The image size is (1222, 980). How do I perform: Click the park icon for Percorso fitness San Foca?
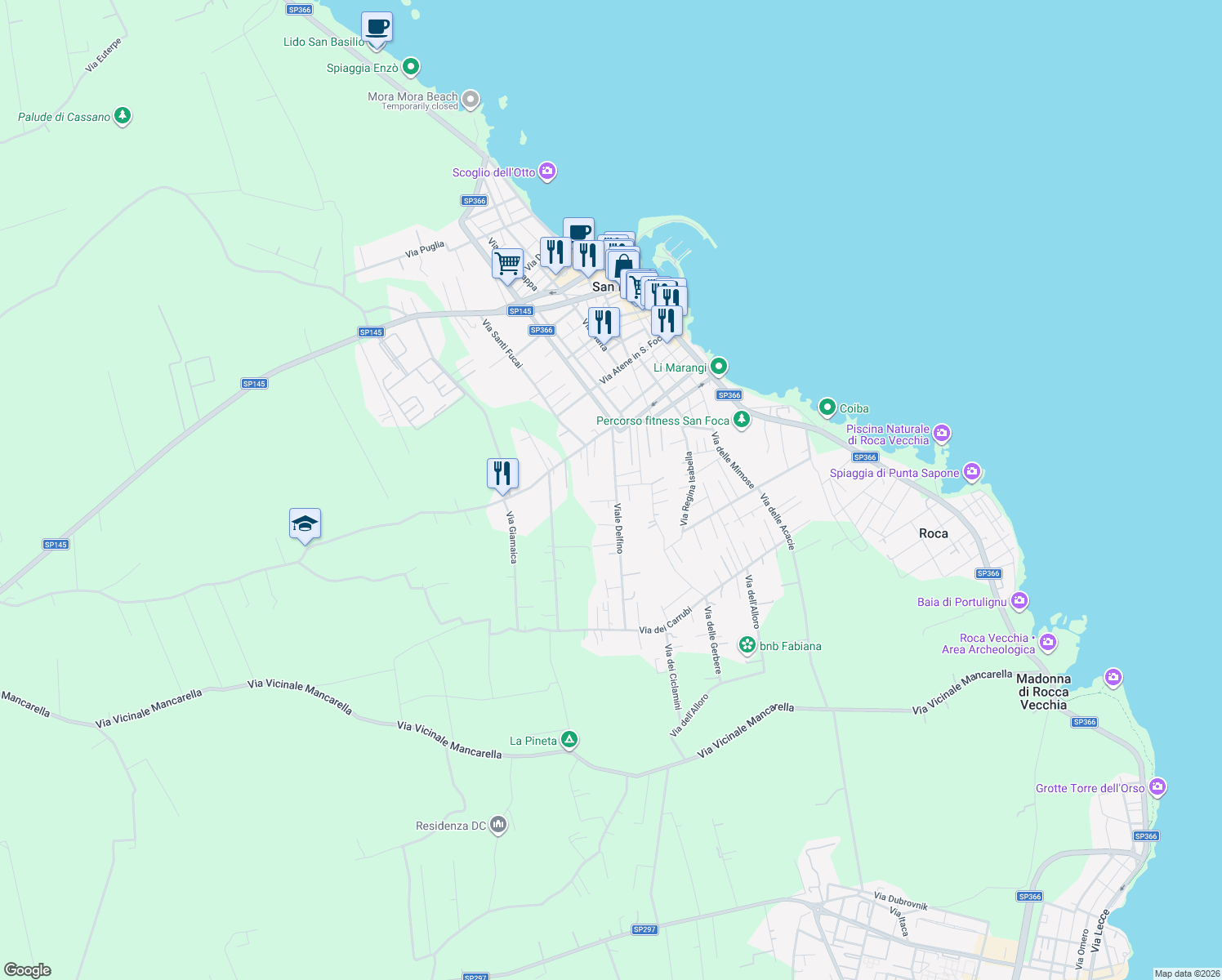741,420
